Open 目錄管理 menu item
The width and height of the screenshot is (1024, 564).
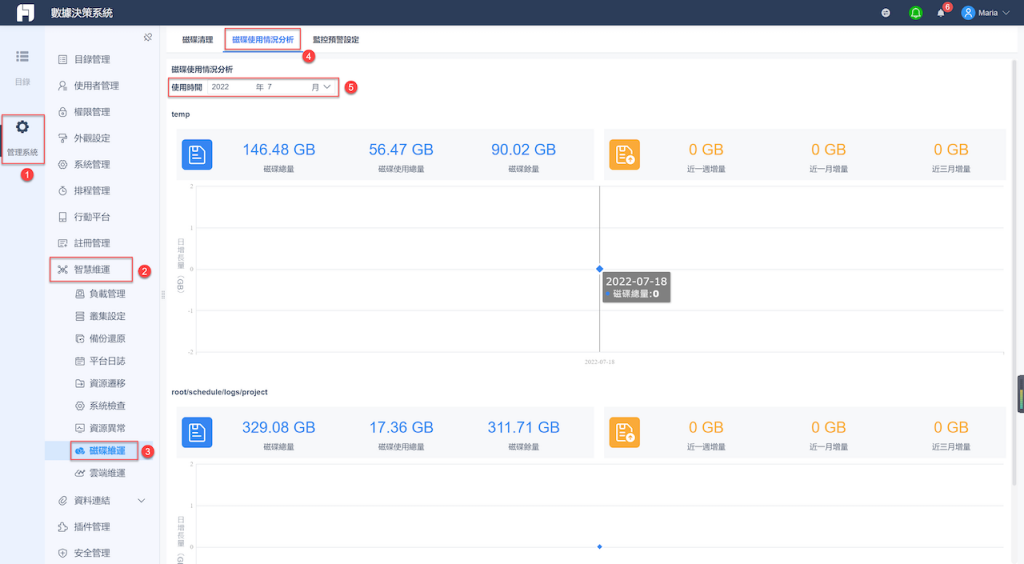92,59
